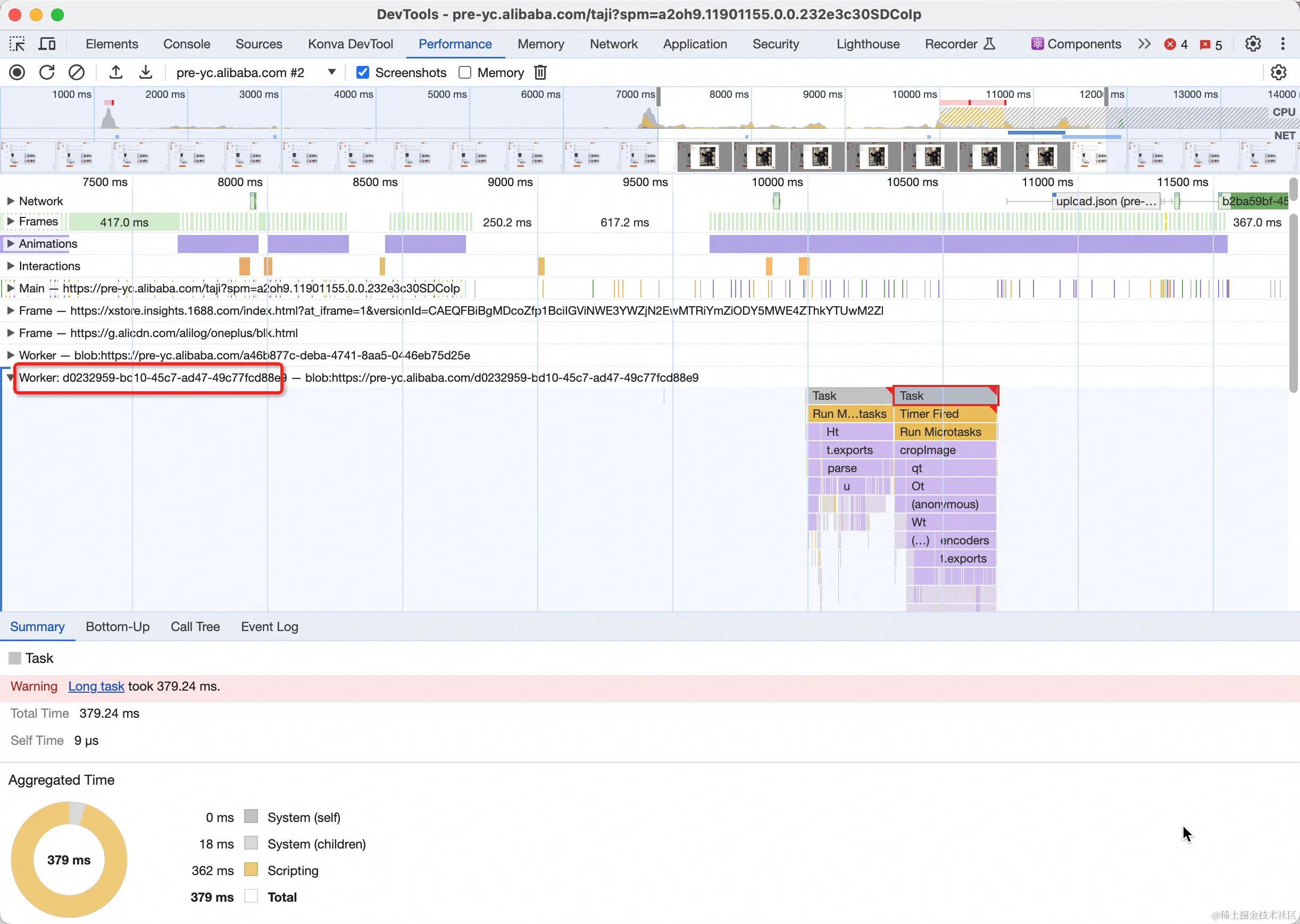Open capture settings gear in Performance toolbar
Screen dimensions: 1300x924
click(x=1278, y=72)
